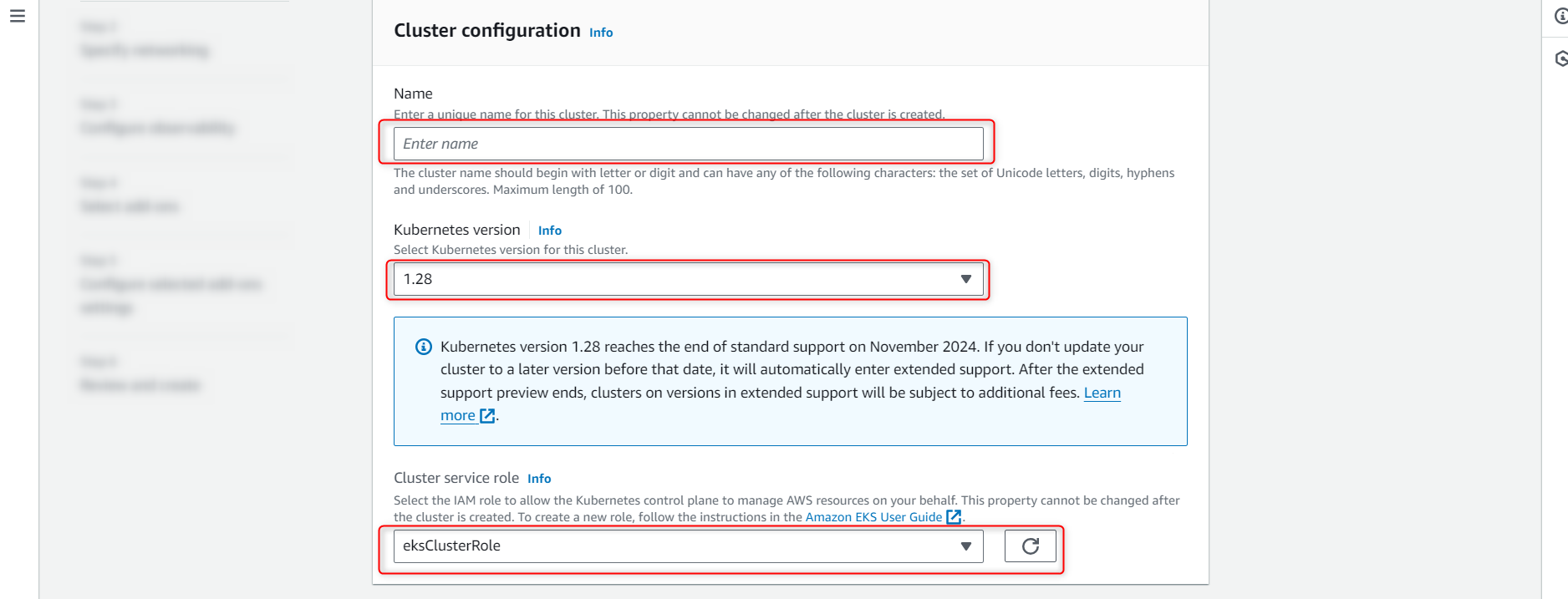Navigate to the Select add-ons step
This screenshot has height=599, width=1568.
tap(130, 206)
